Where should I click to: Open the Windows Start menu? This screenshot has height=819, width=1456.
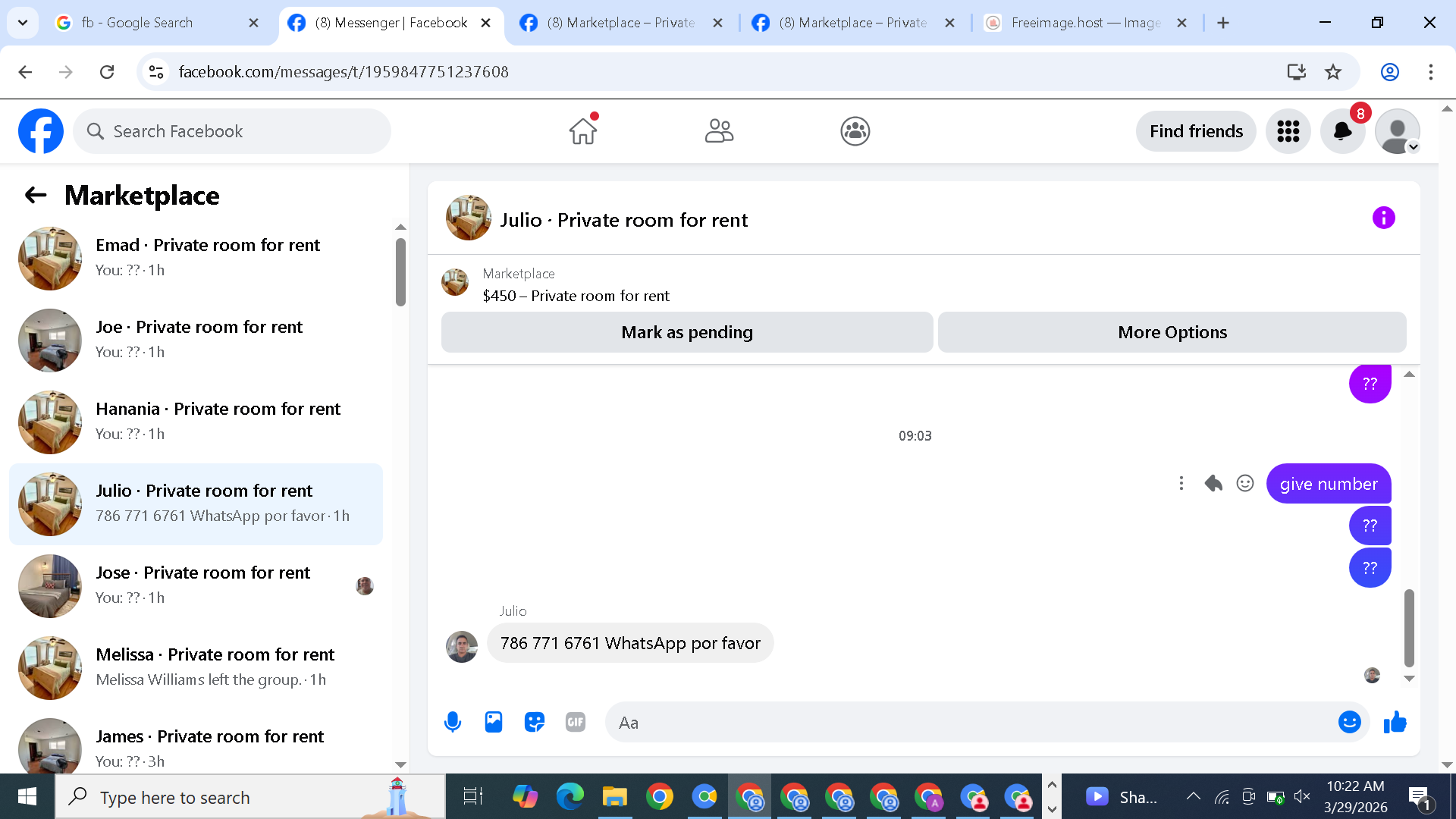tap(27, 797)
